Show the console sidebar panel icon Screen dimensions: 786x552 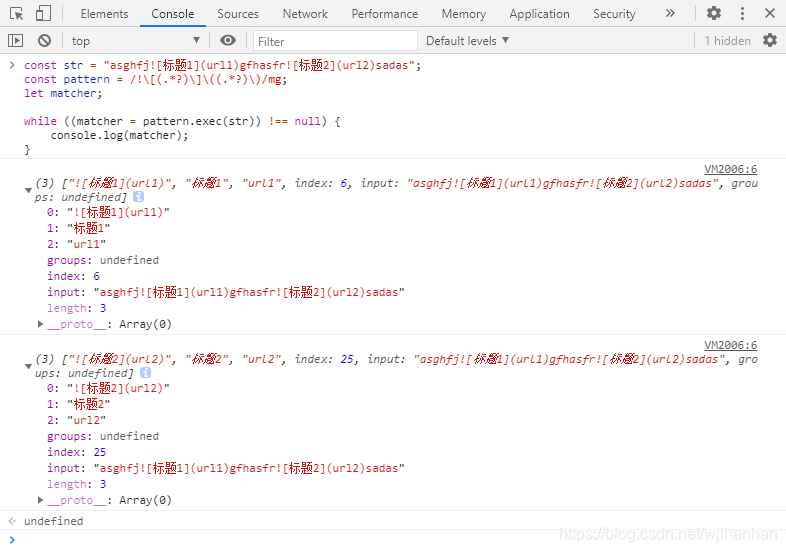click(16, 40)
